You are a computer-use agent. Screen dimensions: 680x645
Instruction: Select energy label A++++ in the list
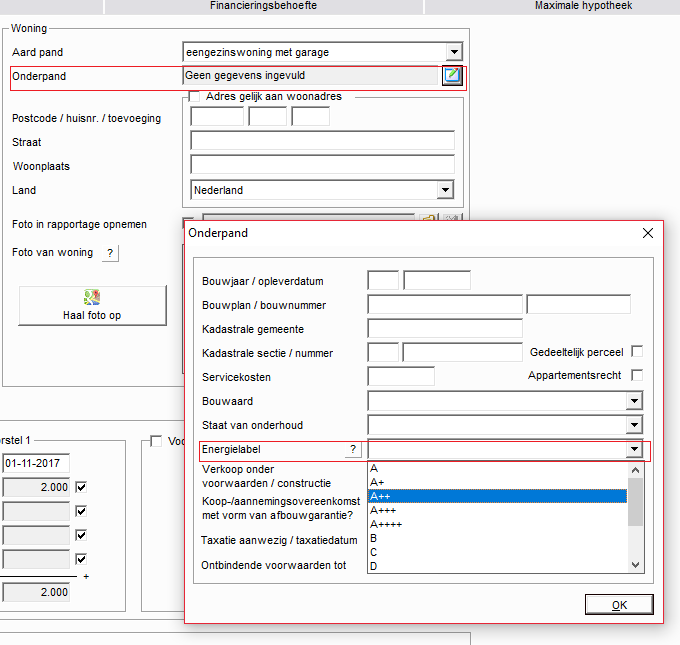pos(497,524)
